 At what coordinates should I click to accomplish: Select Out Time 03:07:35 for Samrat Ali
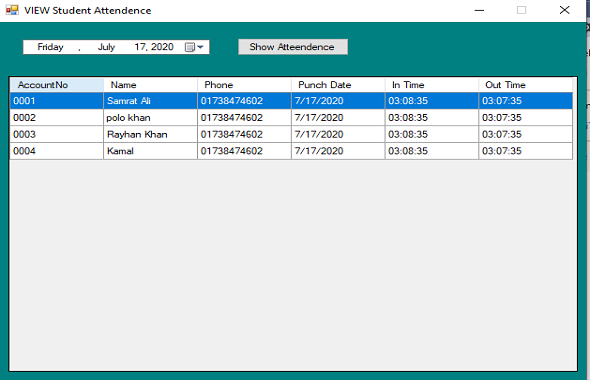pos(525,101)
